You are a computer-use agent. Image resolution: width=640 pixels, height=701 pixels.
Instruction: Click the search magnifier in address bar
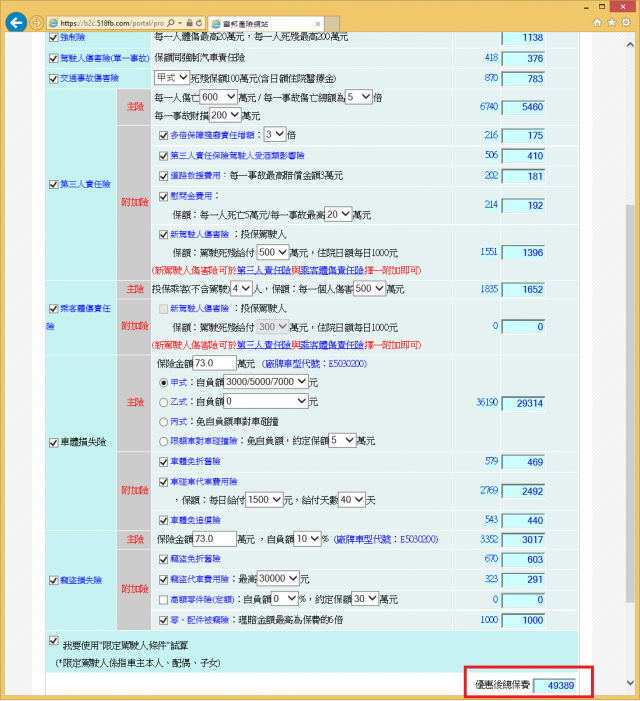171,23
